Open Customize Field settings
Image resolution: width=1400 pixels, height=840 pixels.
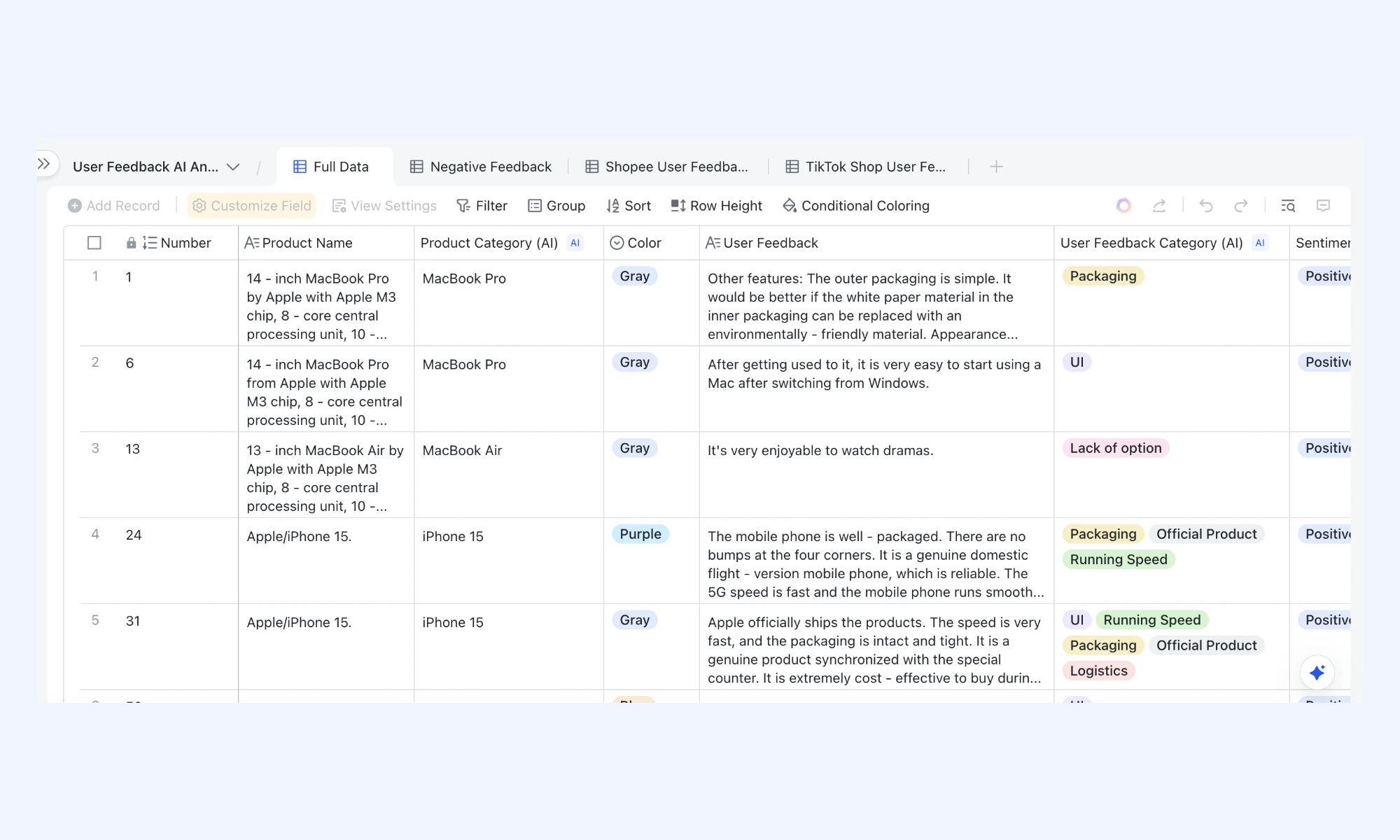pyautogui.click(x=251, y=206)
